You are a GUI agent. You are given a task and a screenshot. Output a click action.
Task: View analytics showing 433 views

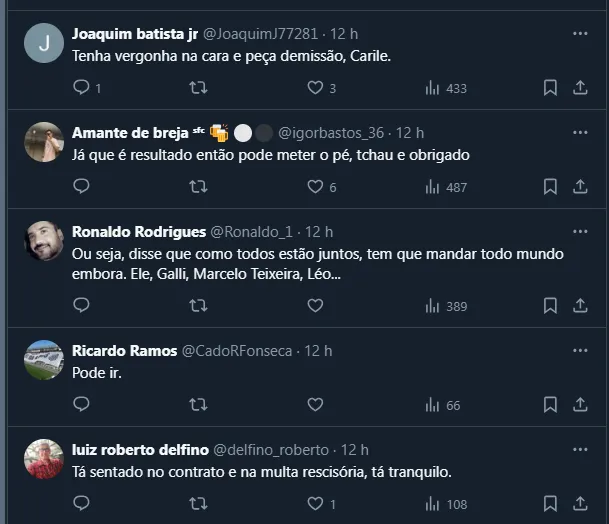[x=445, y=88]
